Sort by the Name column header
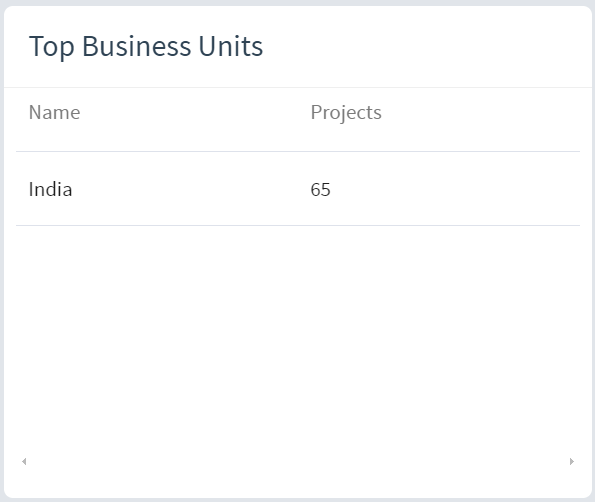This screenshot has height=502, width=595. pos(55,112)
